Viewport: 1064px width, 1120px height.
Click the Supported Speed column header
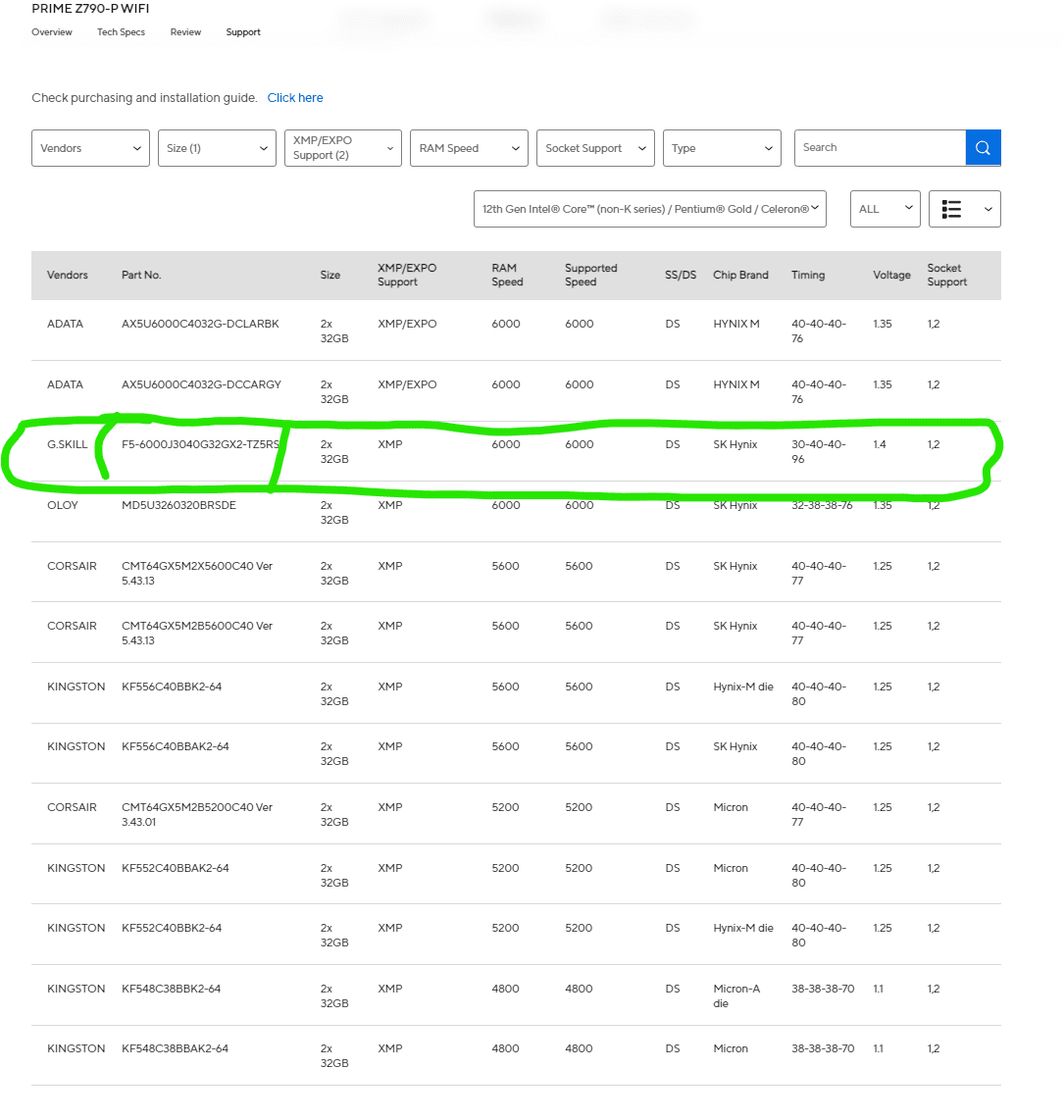590,275
